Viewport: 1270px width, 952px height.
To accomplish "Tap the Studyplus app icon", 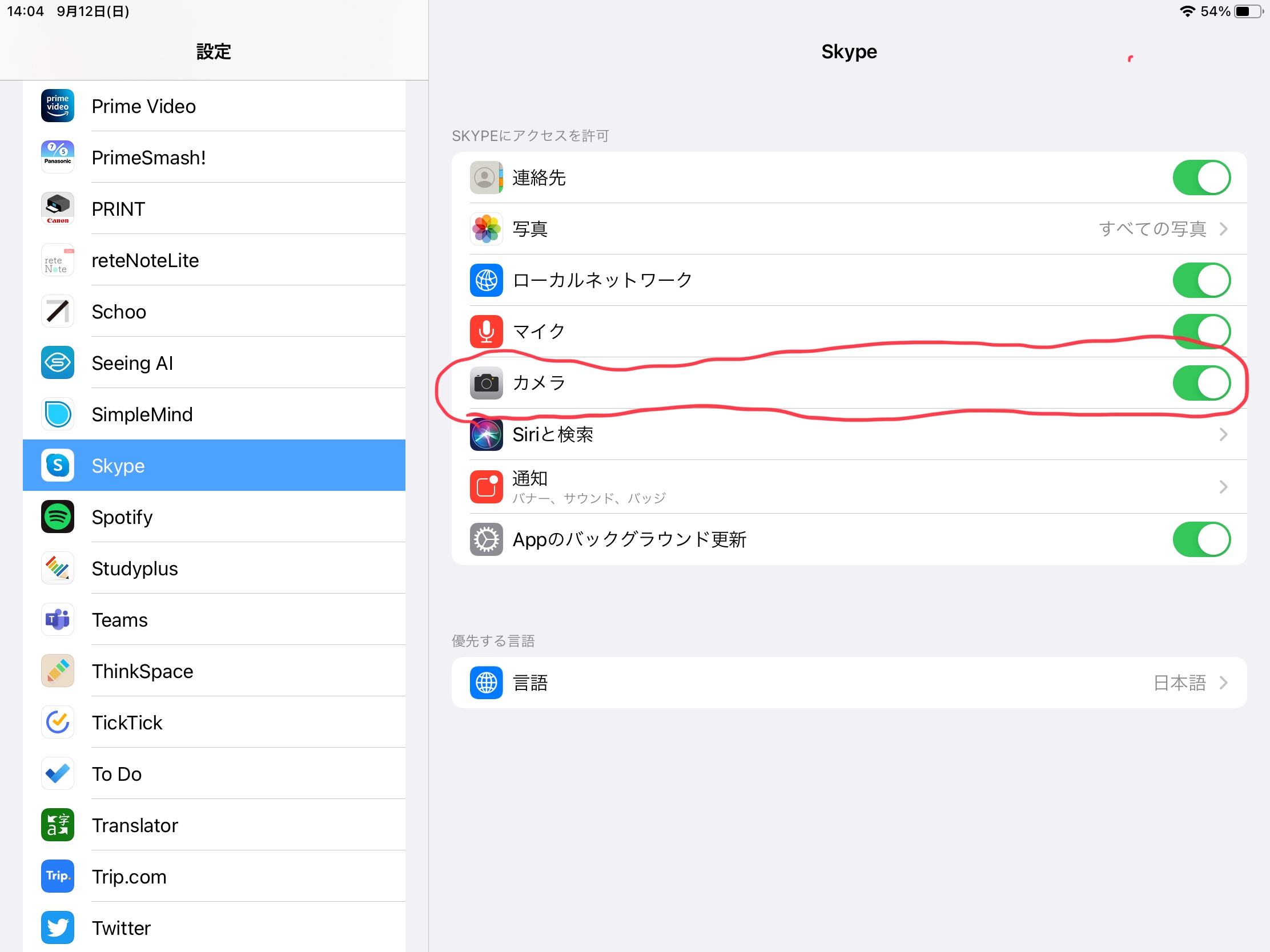I will point(58,567).
